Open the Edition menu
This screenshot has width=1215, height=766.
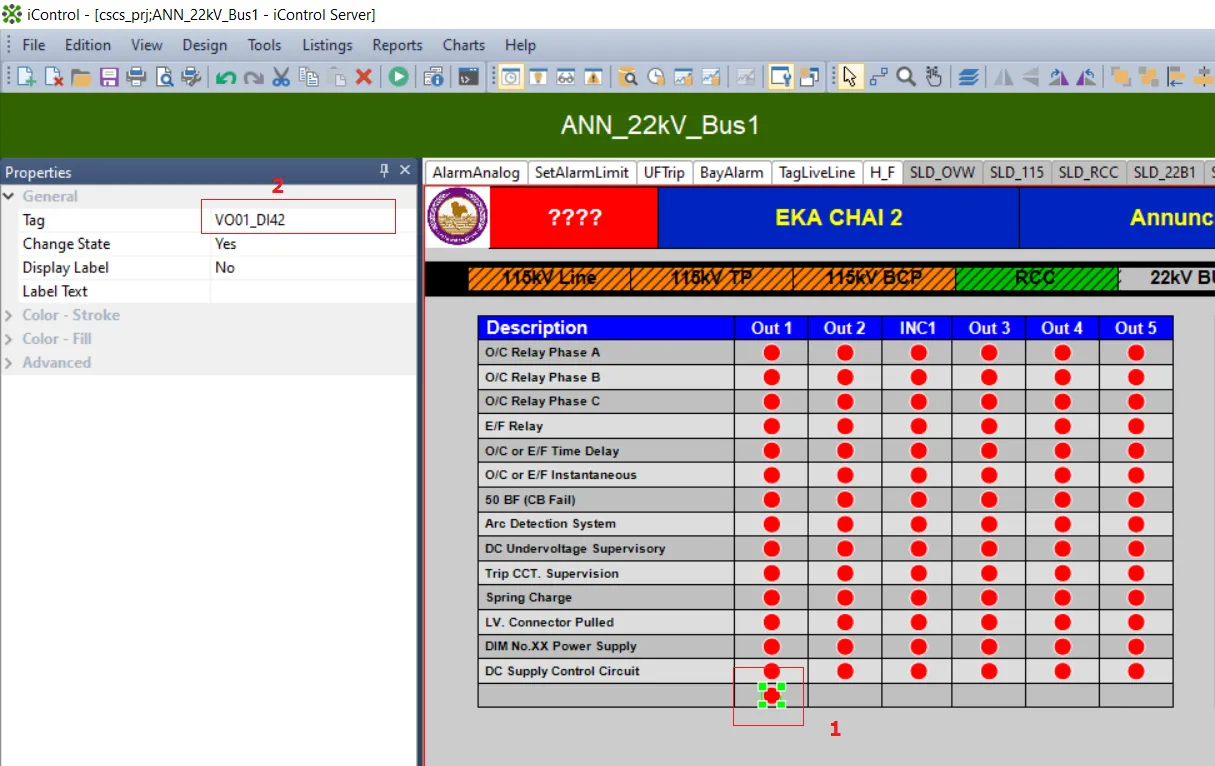coord(88,45)
